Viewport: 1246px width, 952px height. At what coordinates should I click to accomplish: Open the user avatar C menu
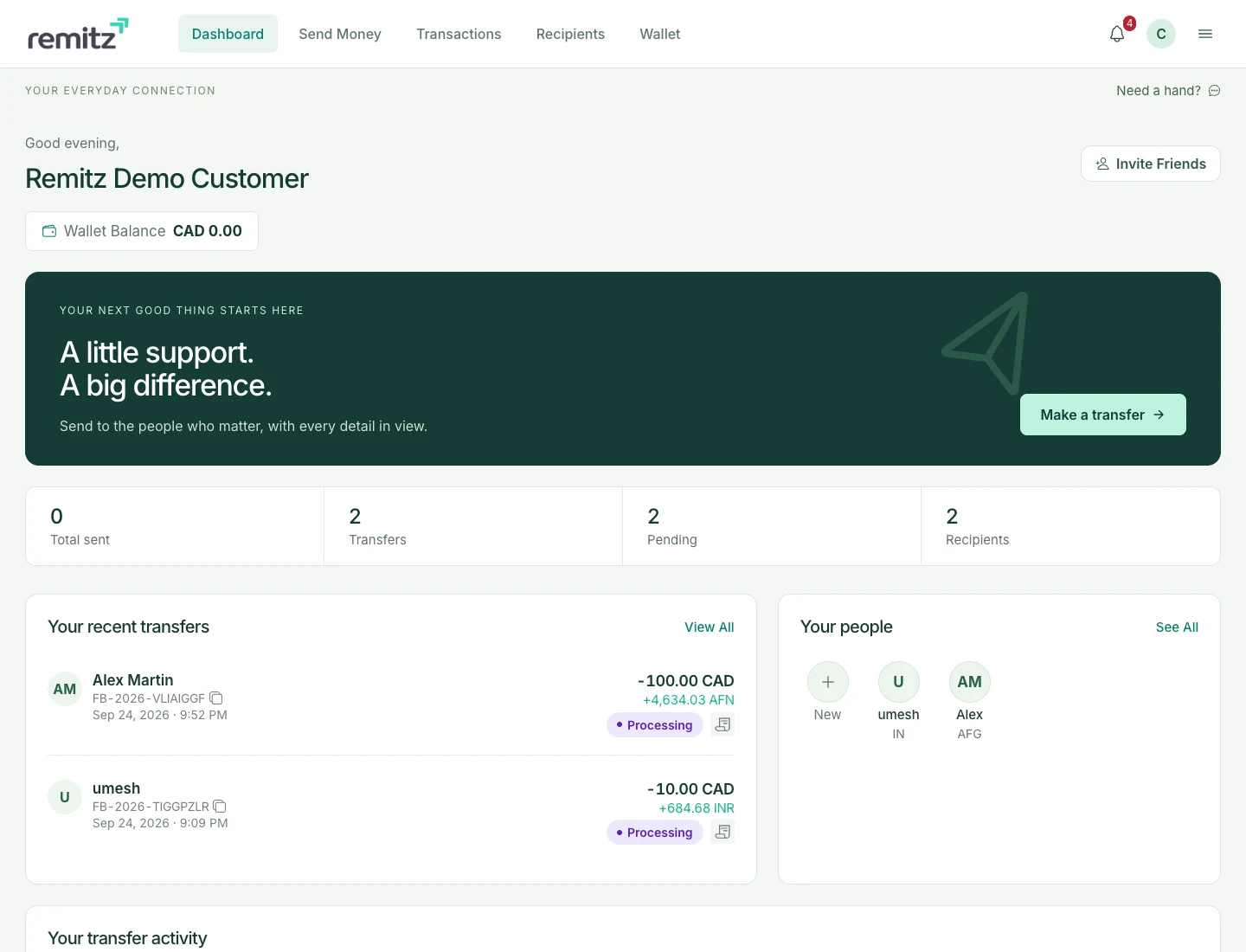[x=1161, y=34]
